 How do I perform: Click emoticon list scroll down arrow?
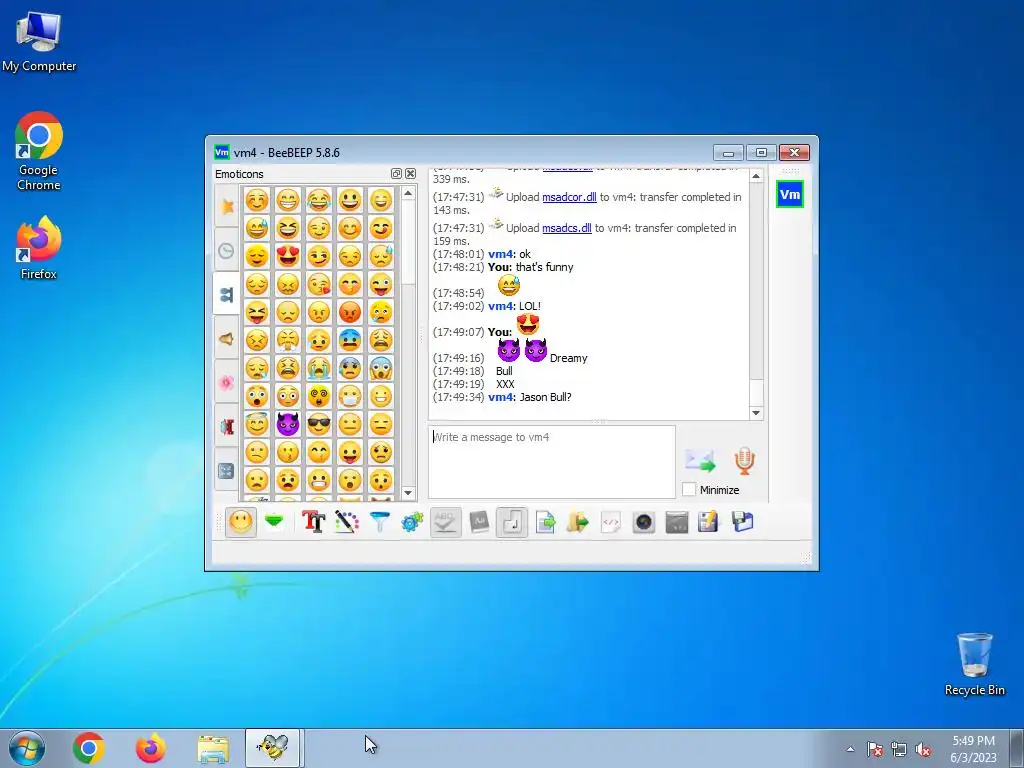[x=408, y=492]
